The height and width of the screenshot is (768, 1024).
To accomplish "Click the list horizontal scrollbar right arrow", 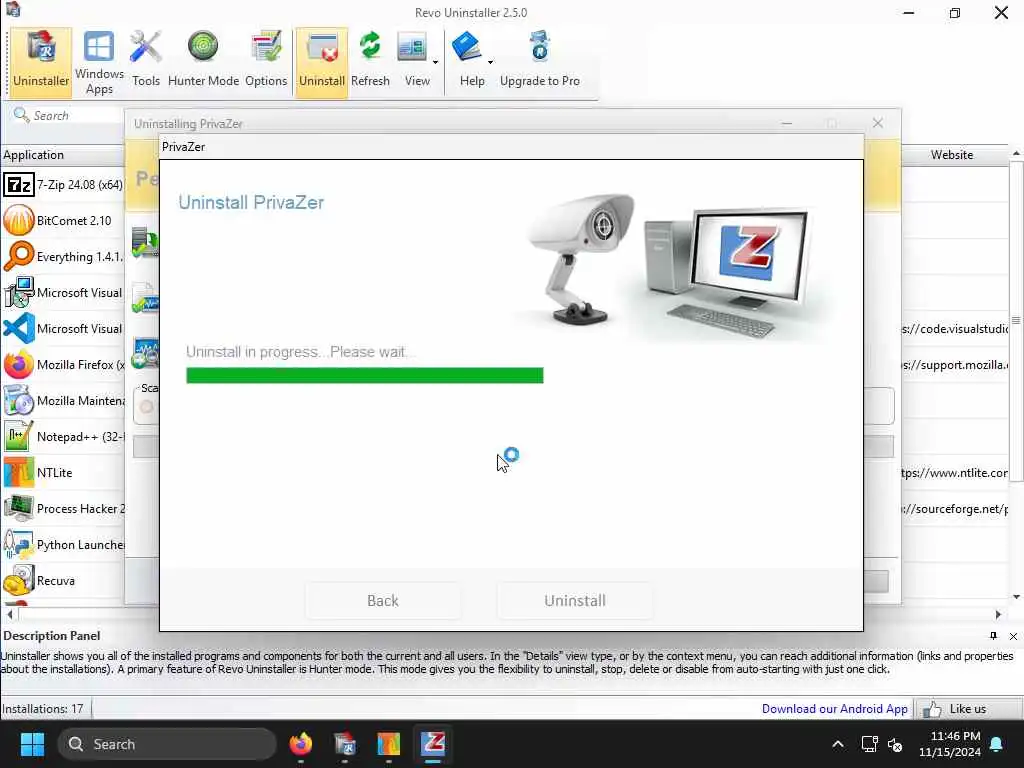I will [x=997, y=615].
